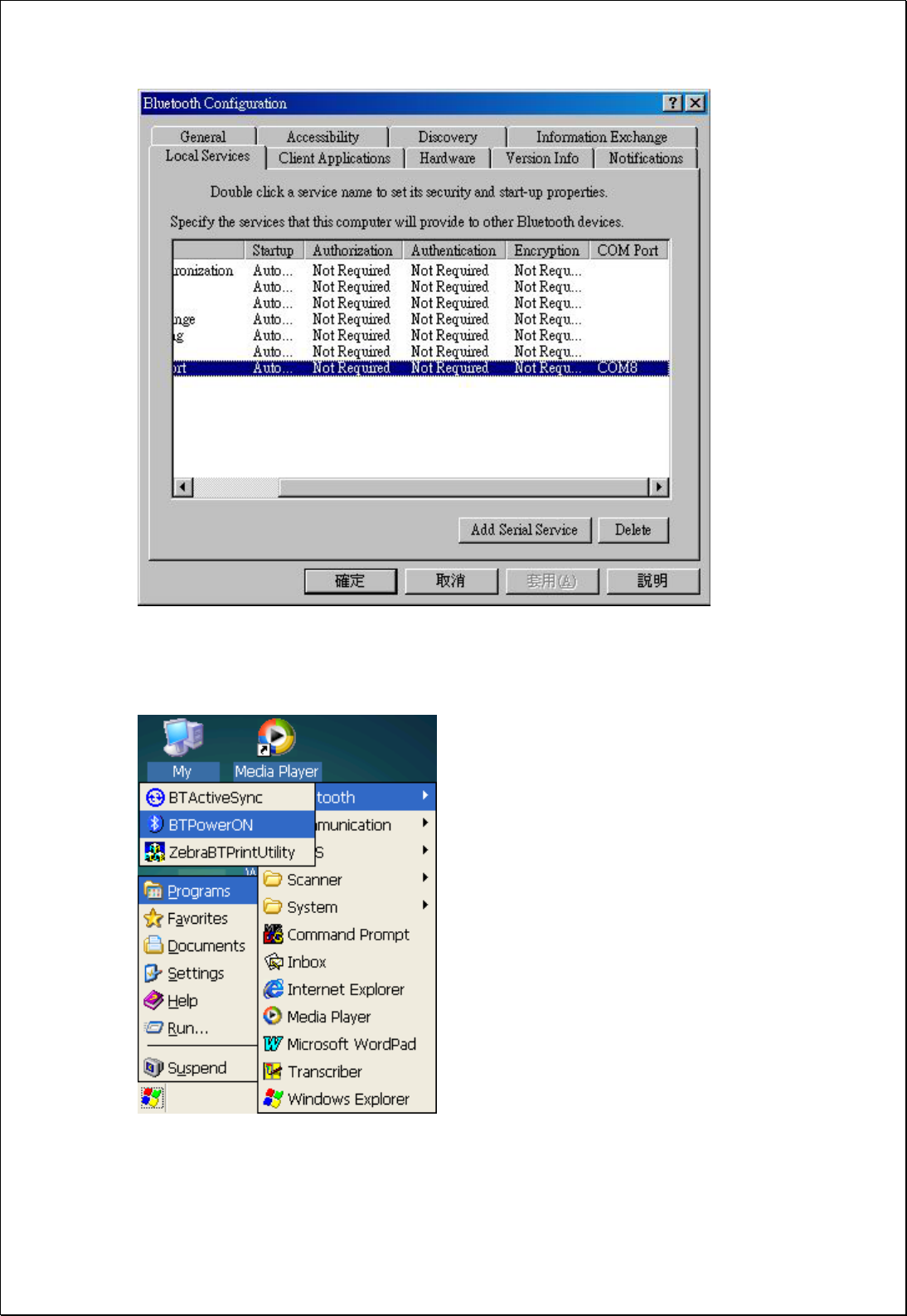
Task: Click the BTActiveSync icon in submenu
Action: 155,798
